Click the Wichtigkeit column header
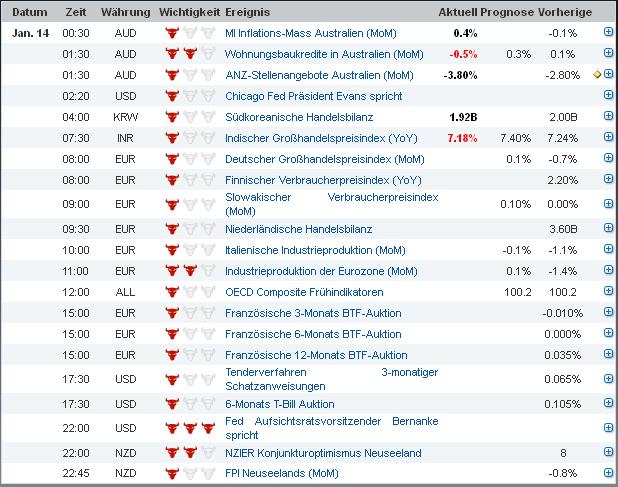 click(189, 12)
